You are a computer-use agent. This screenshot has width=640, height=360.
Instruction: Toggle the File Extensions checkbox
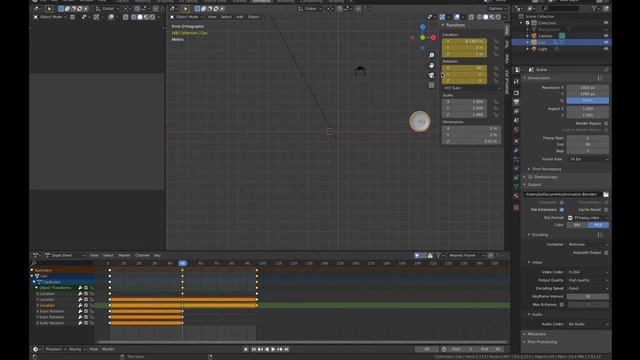(562, 210)
